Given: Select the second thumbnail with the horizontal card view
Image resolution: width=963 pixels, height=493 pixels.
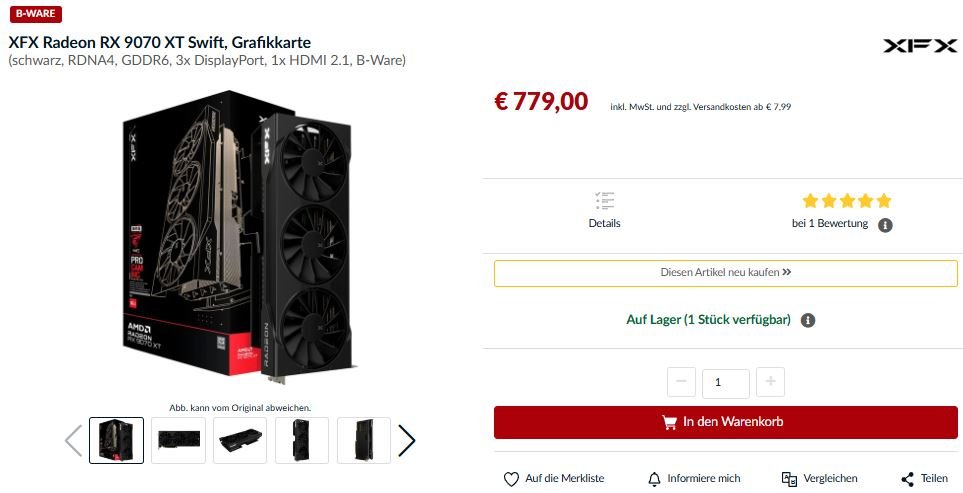Looking at the screenshot, I should pos(179,440).
